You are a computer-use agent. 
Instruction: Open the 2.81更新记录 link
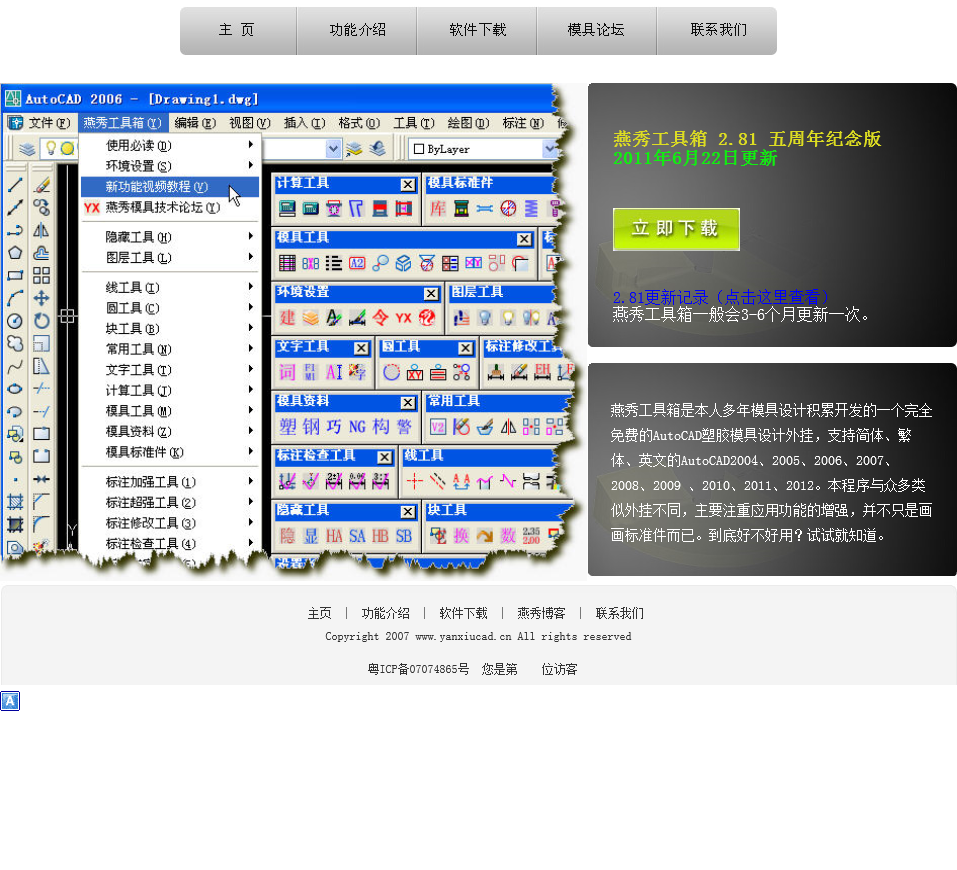[x=721, y=297]
